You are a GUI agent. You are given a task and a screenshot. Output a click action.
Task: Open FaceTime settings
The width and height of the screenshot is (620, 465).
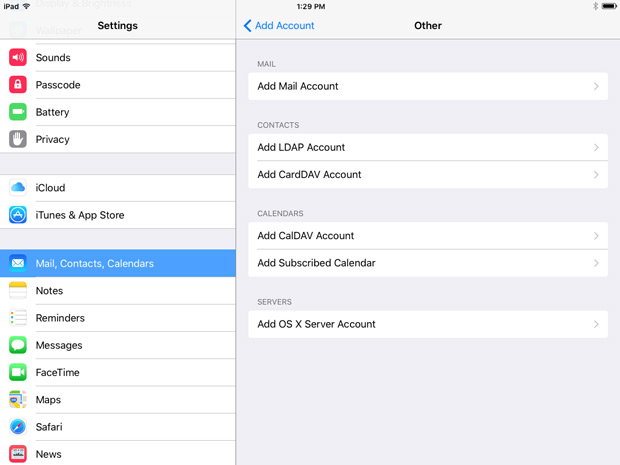(x=118, y=372)
